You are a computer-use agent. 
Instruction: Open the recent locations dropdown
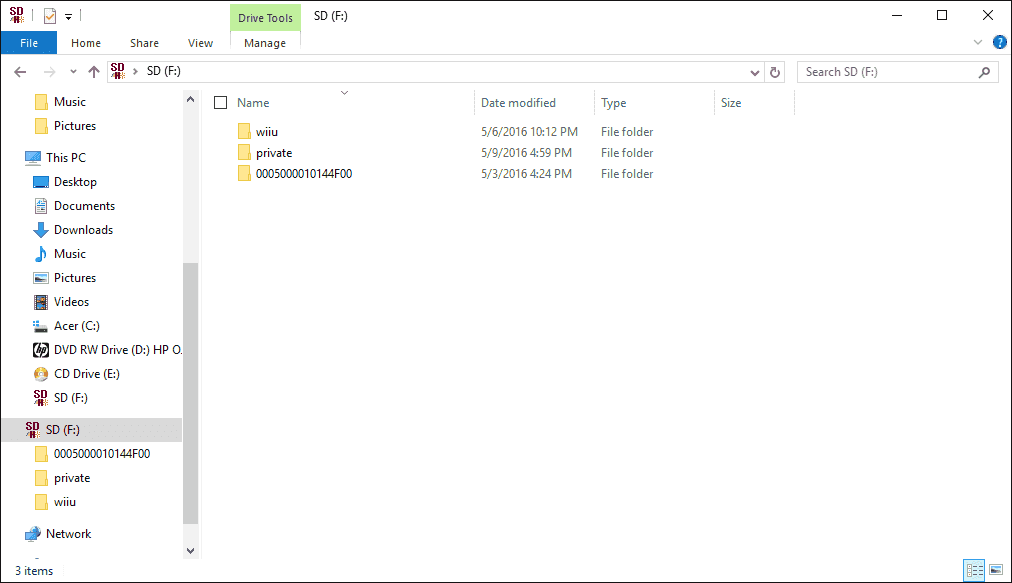(73, 72)
